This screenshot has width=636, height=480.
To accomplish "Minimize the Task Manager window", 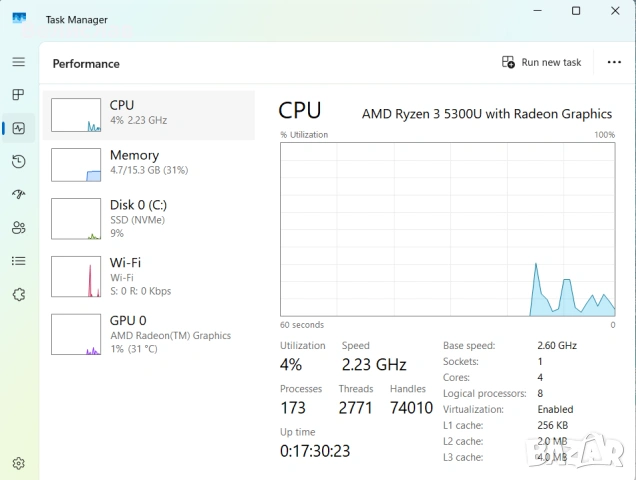I will [537, 11].
